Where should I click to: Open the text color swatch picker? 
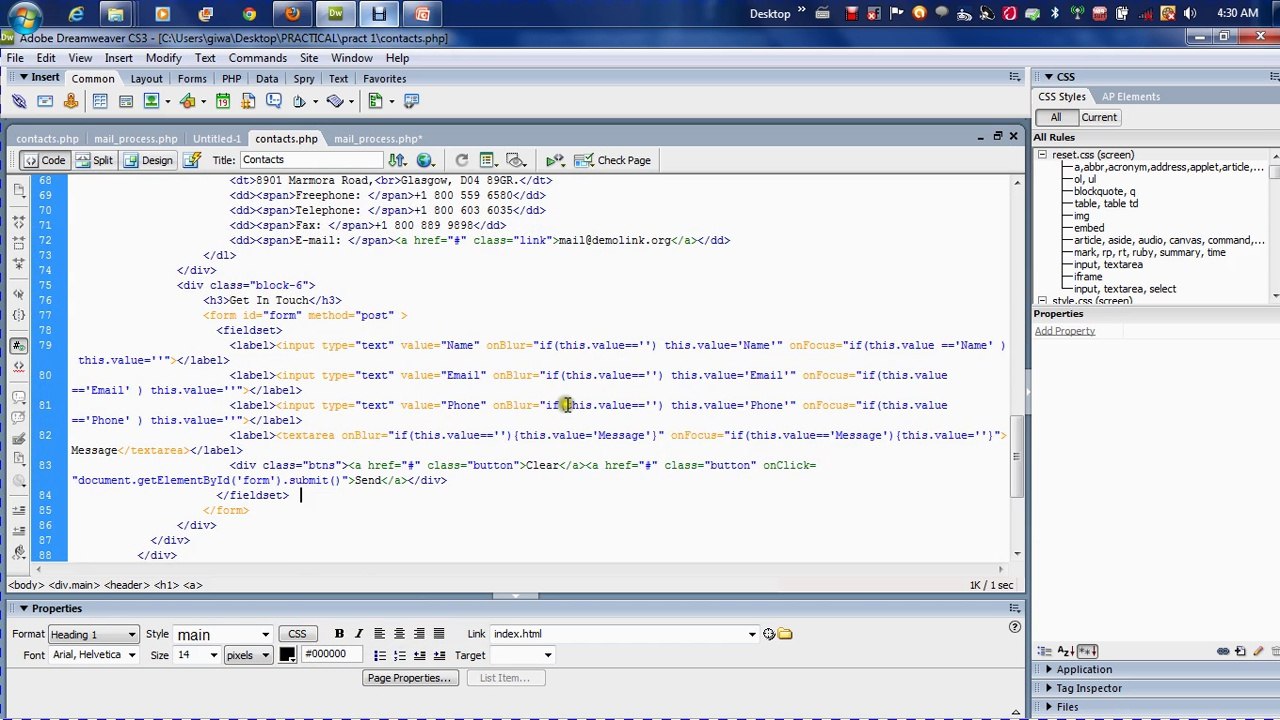[287, 656]
